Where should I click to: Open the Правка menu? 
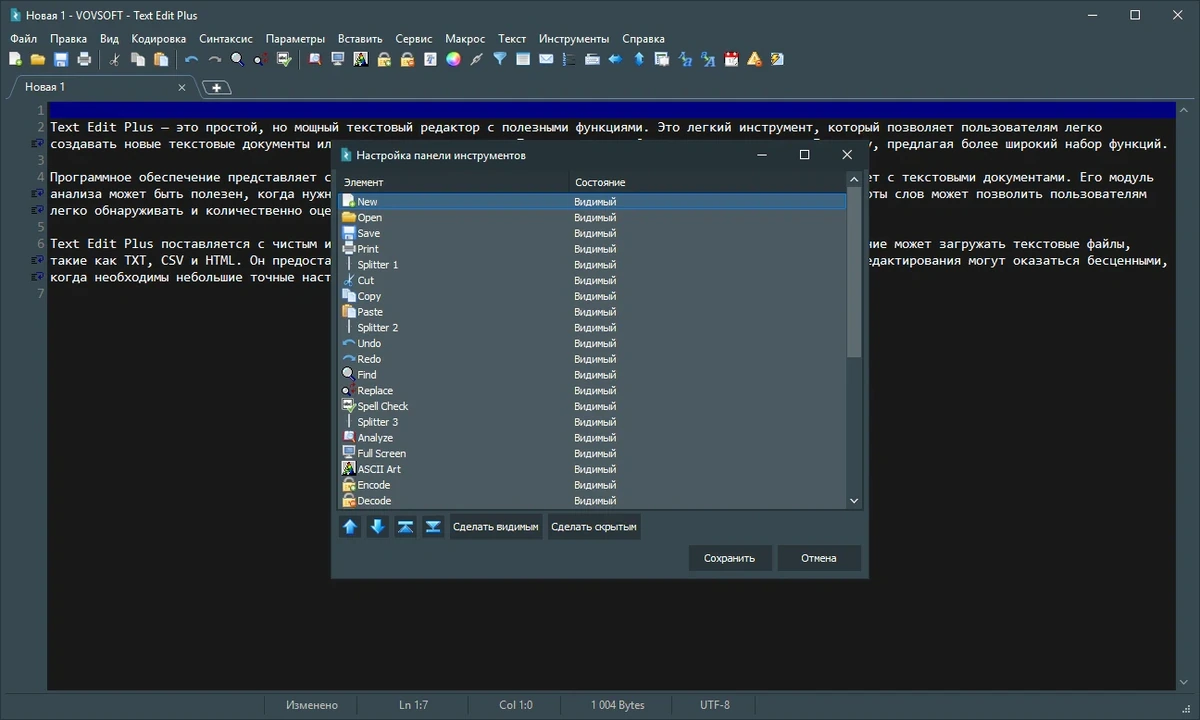(x=69, y=39)
